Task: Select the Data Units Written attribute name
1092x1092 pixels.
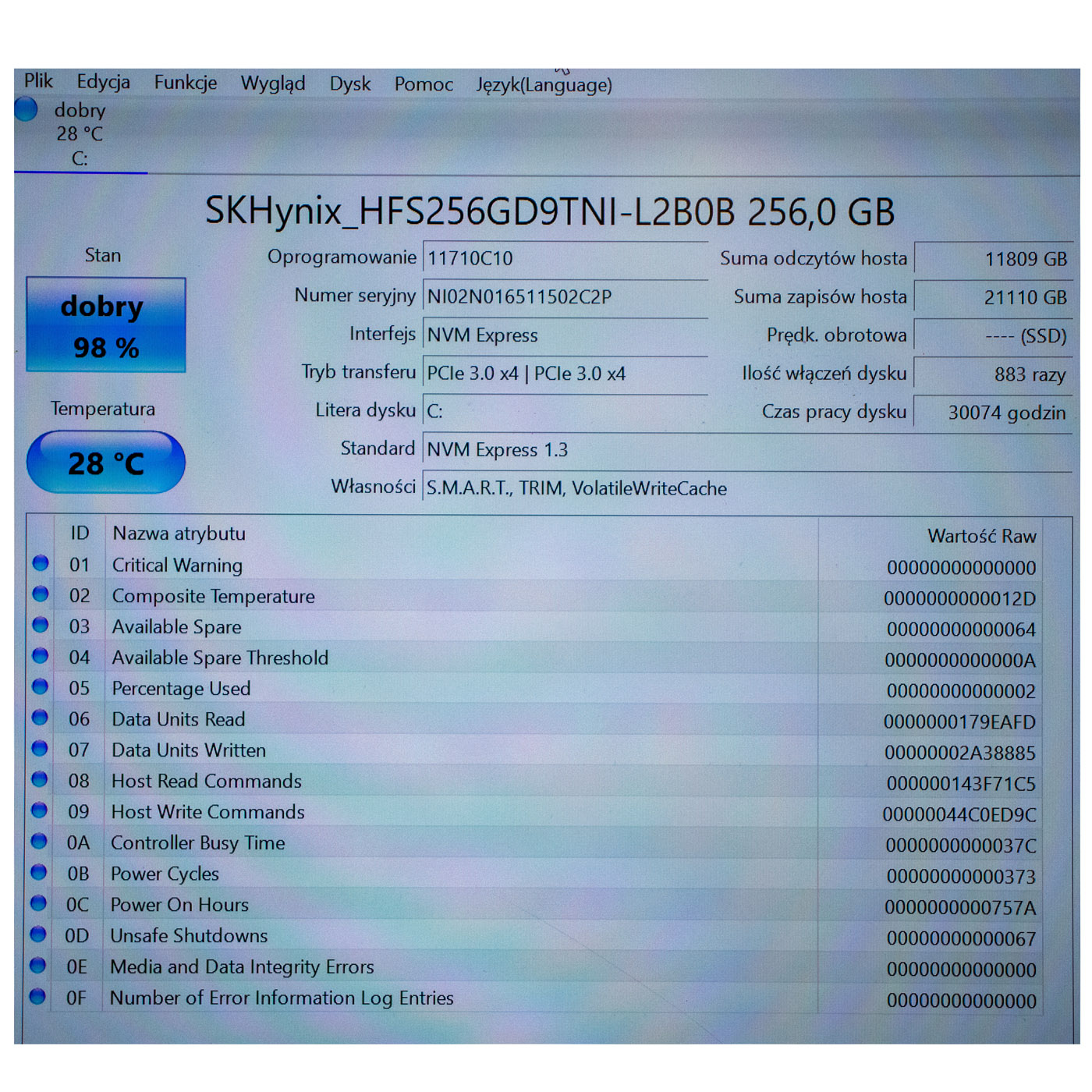Action: (189, 750)
